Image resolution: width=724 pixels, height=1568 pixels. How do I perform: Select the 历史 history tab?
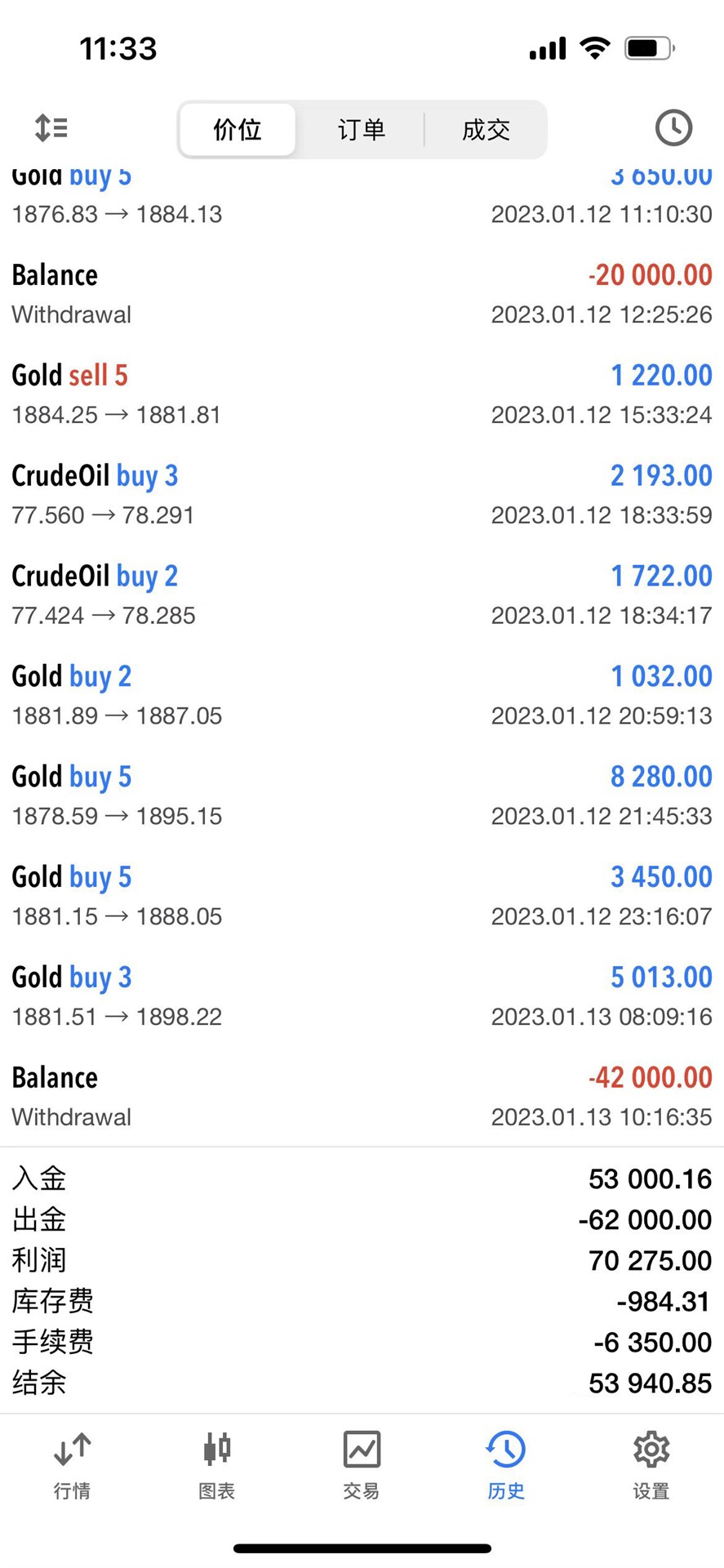506,1465
